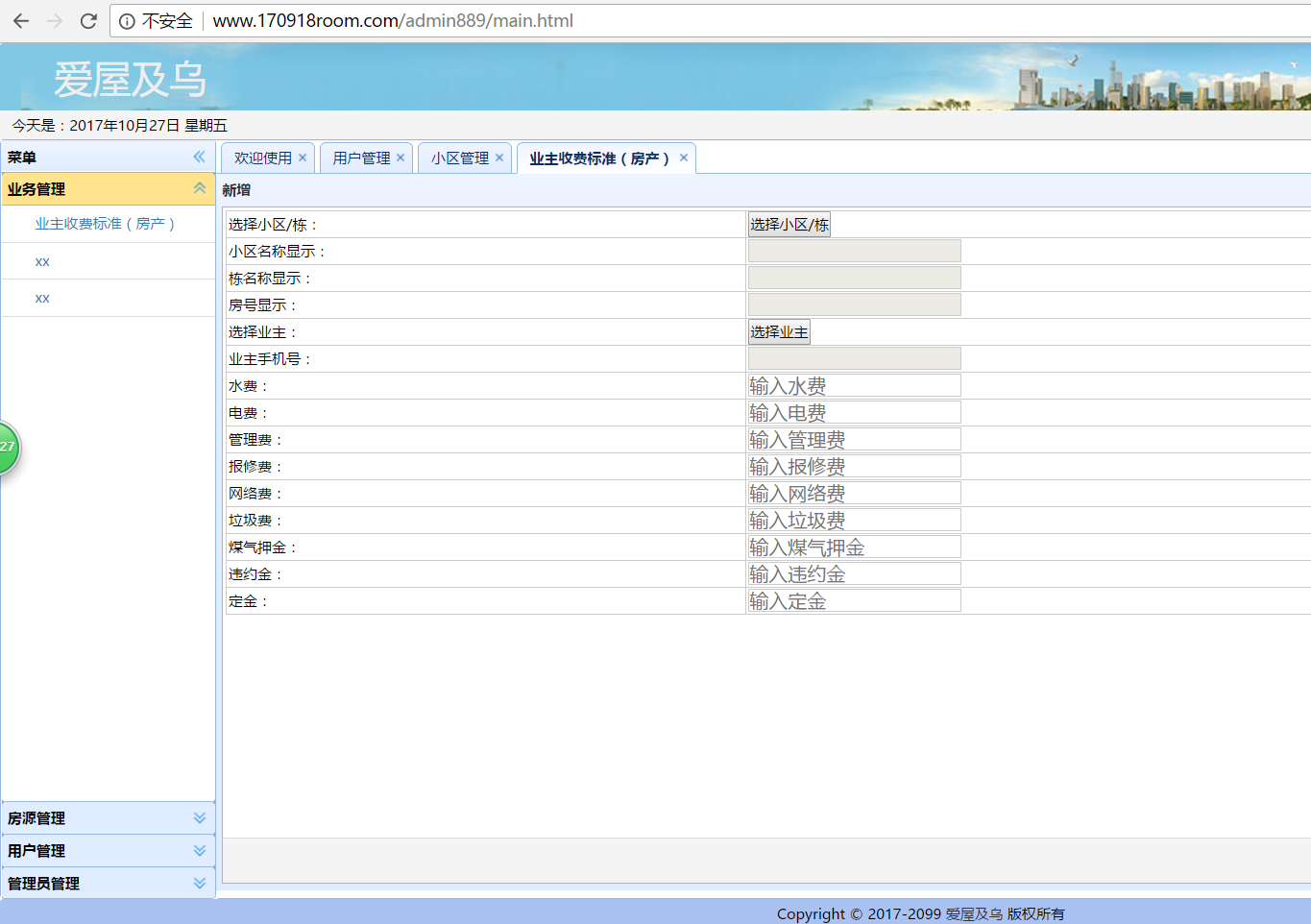This screenshot has height=924, width=1311.
Task: Close the 用户管理 tab
Action: (x=401, y=158)
